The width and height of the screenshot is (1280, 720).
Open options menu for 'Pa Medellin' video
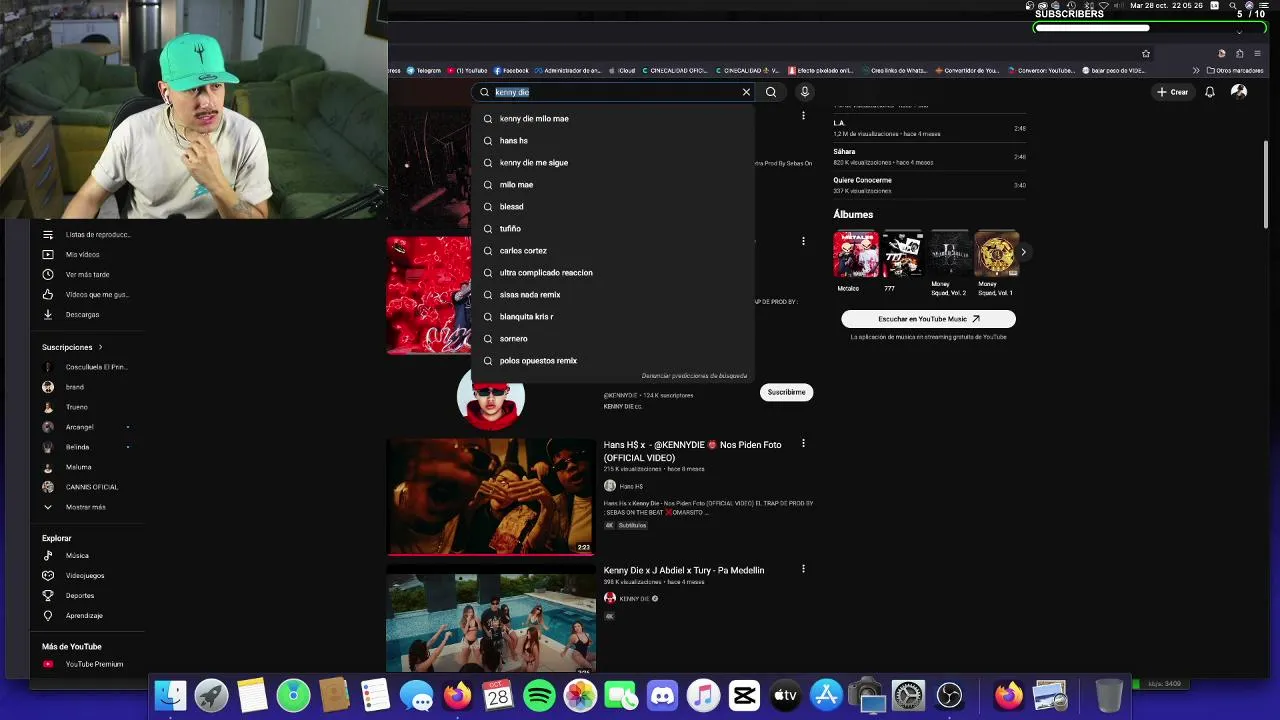tap(803, 570)
